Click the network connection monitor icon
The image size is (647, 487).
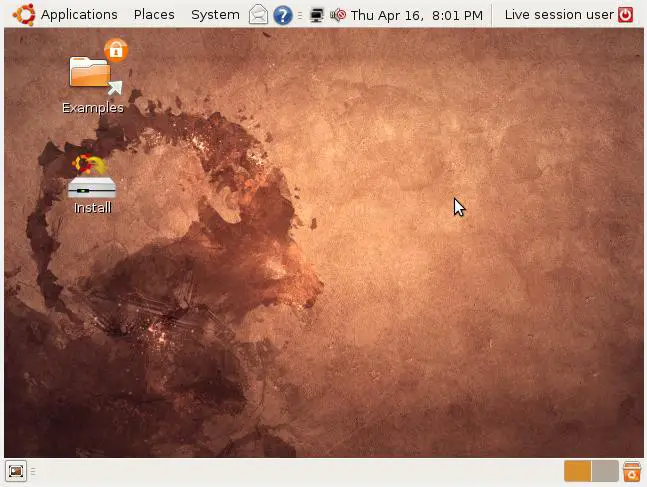pos(318,15)
